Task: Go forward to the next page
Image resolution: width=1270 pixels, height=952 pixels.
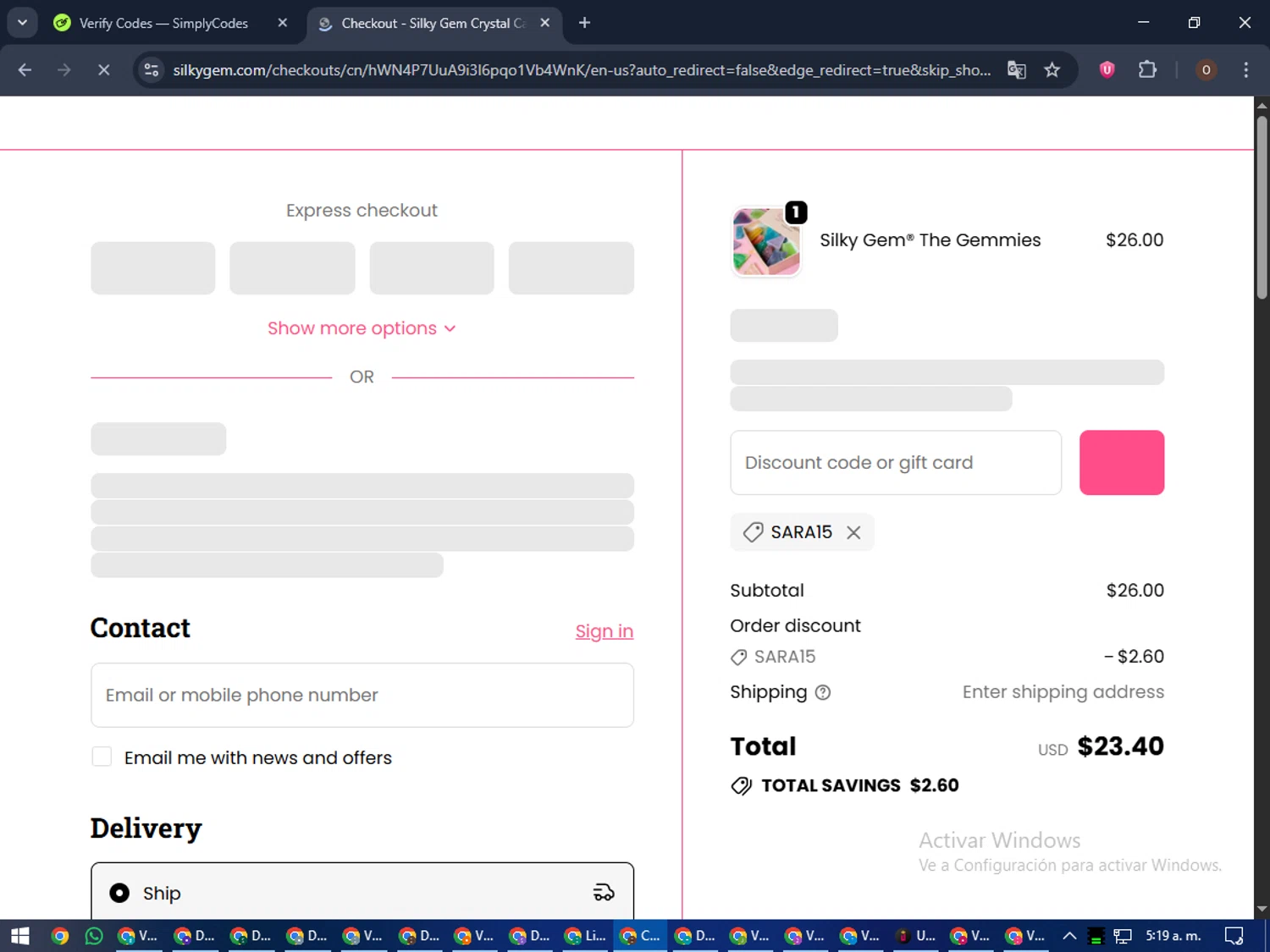Action: [x=64, y=70]
